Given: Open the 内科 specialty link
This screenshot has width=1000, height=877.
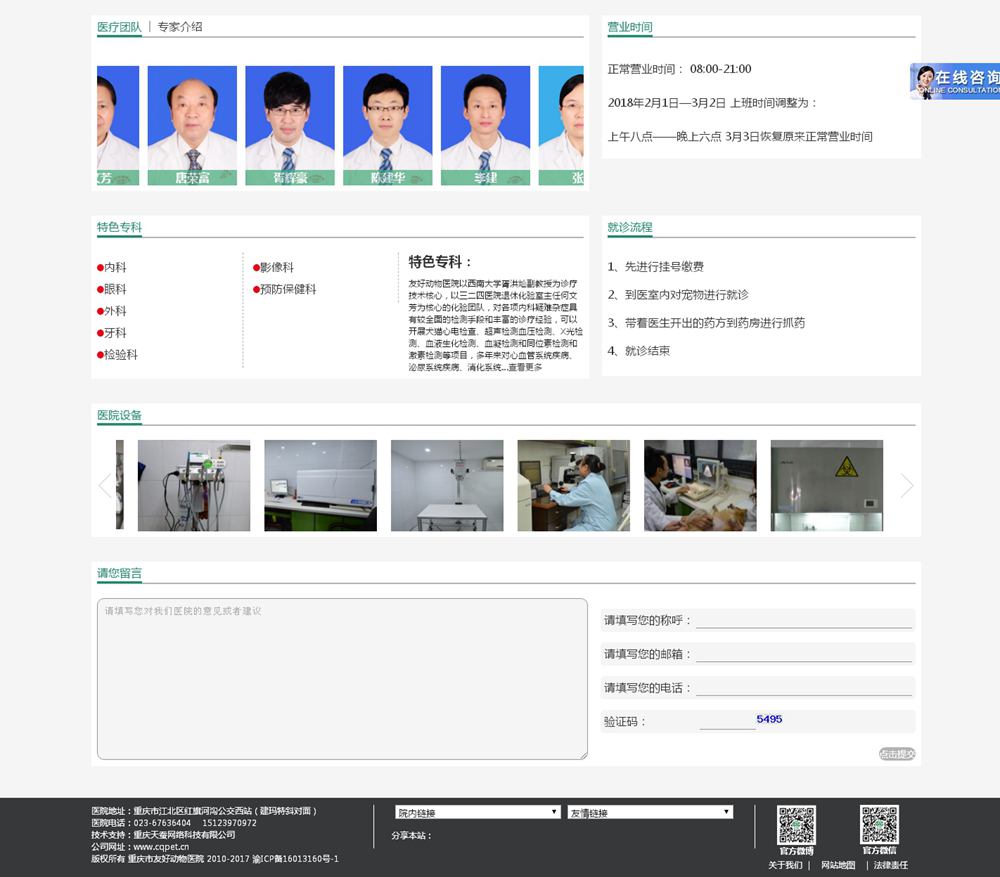Looking at the screenshot, I should point(115,268).
